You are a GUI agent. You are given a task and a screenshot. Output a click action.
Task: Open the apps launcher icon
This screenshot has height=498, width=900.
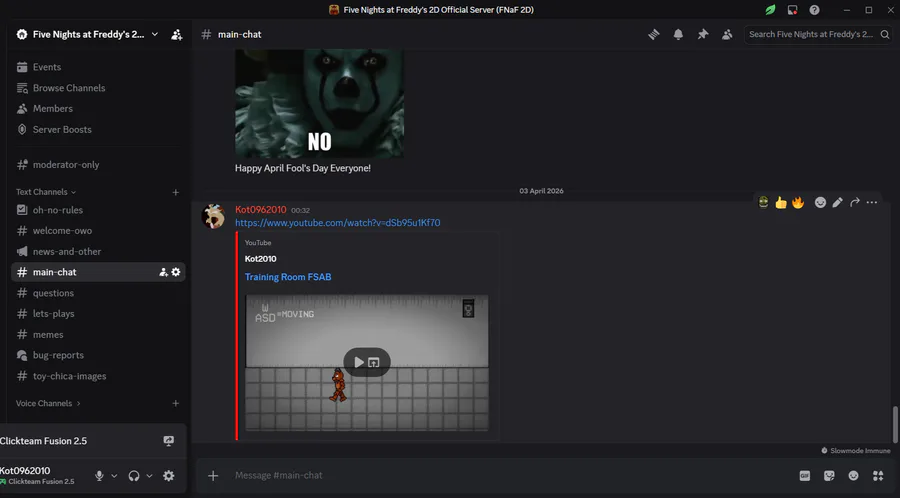coord(878,476)
